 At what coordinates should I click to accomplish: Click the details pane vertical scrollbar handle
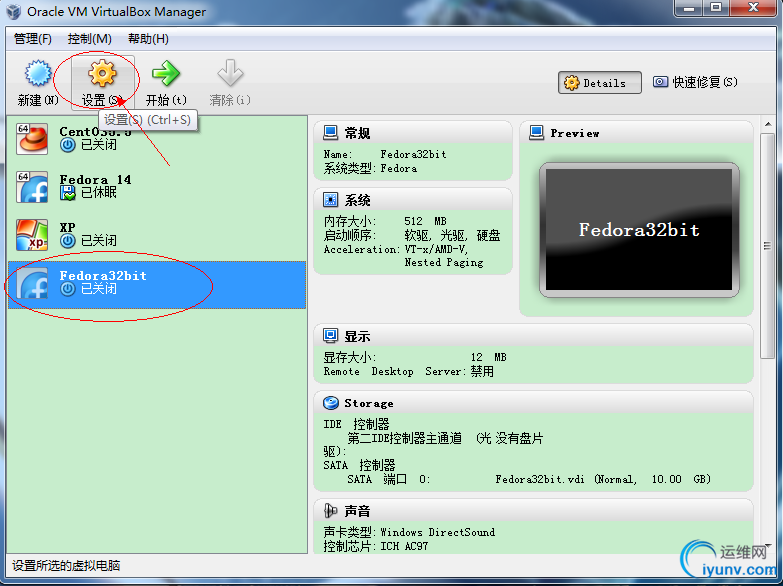click(x=767, y=246)
